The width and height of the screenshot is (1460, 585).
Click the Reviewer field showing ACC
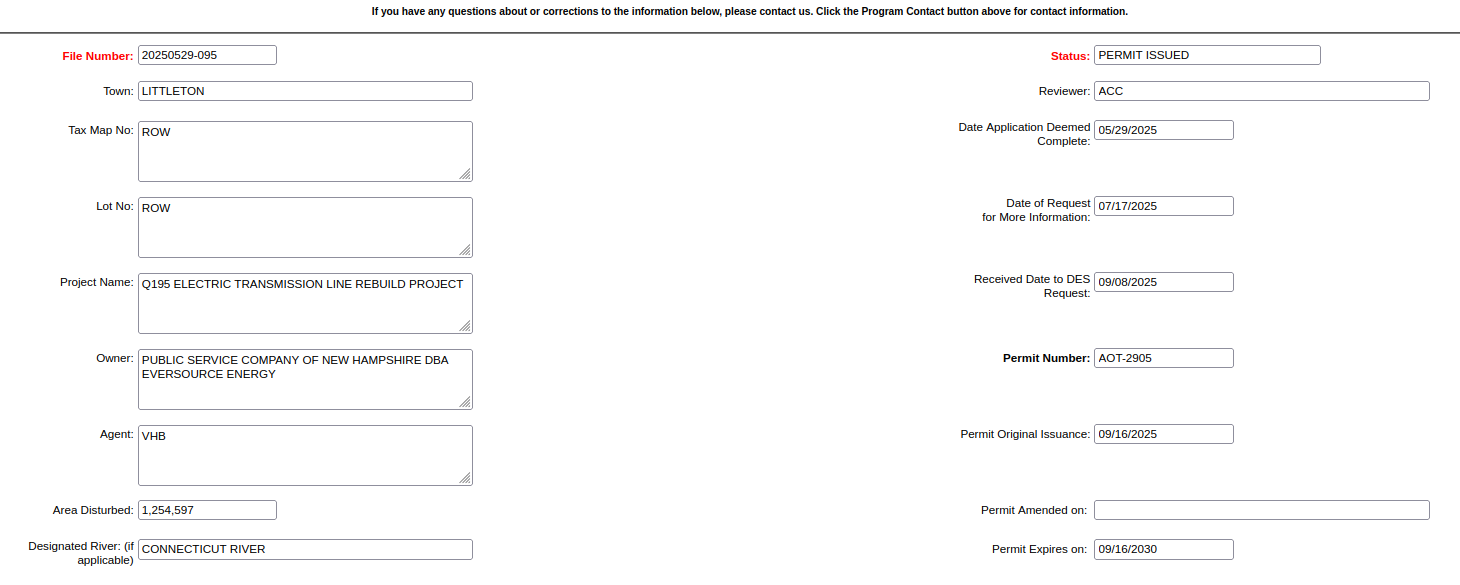coord(1261,91)
